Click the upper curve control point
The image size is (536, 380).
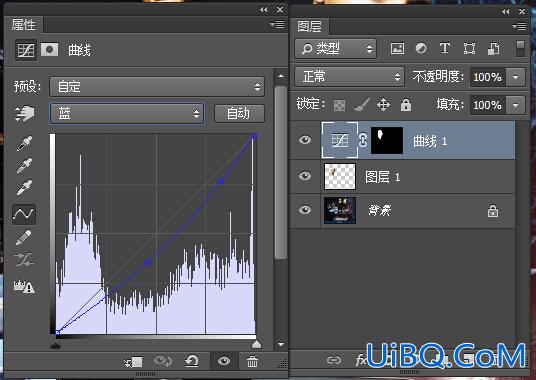221,181
